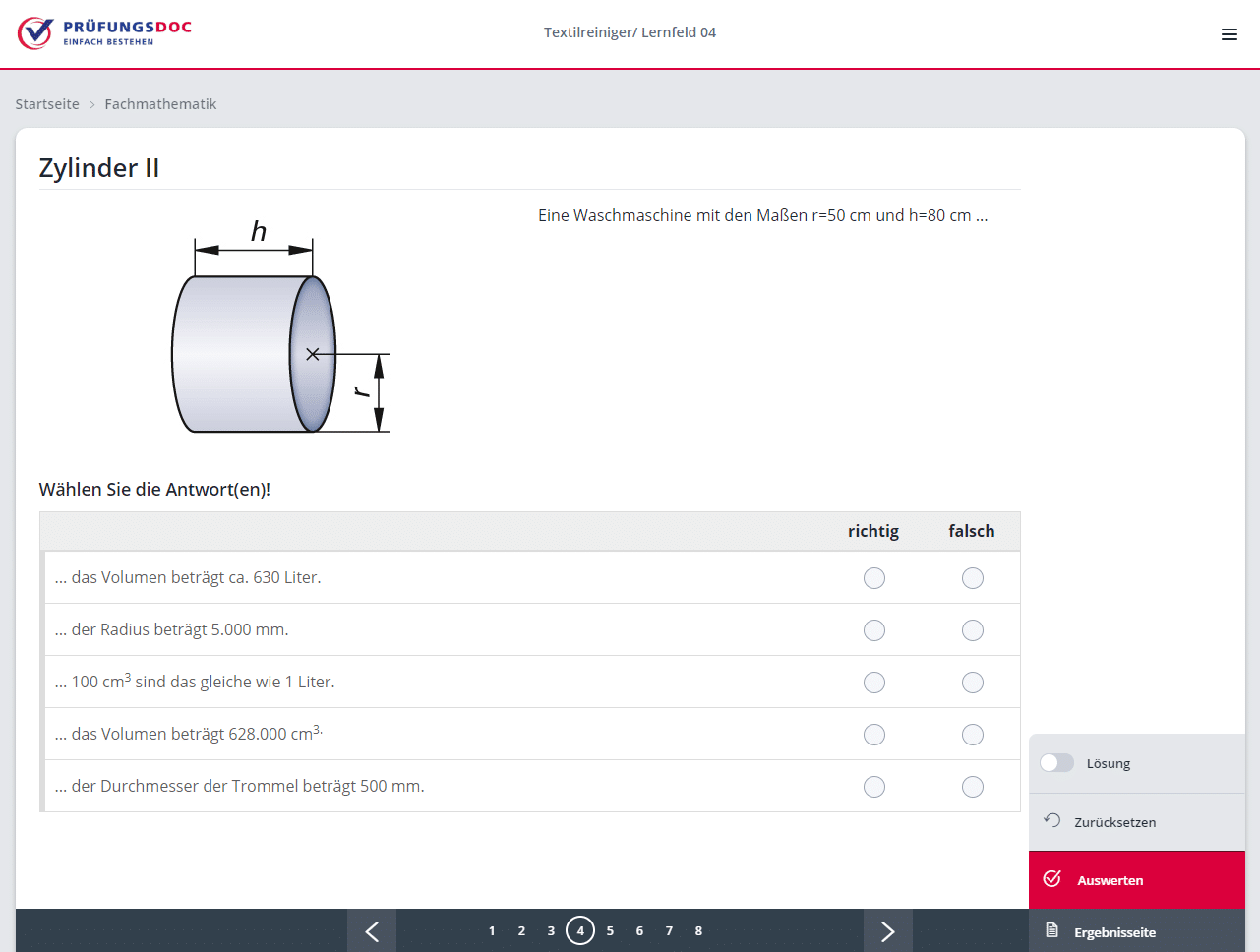
Task: Jump to question page 8
Action: [x=698, y=930]
